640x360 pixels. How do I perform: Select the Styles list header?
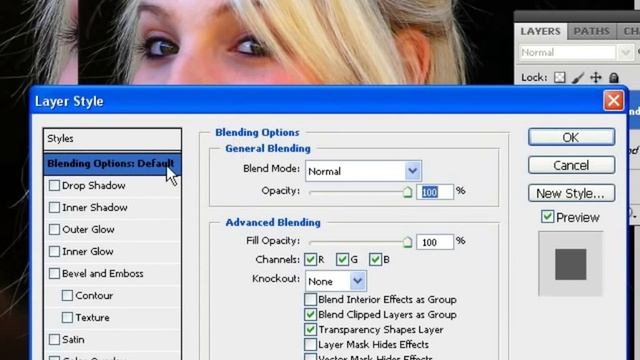pos(112,139)
